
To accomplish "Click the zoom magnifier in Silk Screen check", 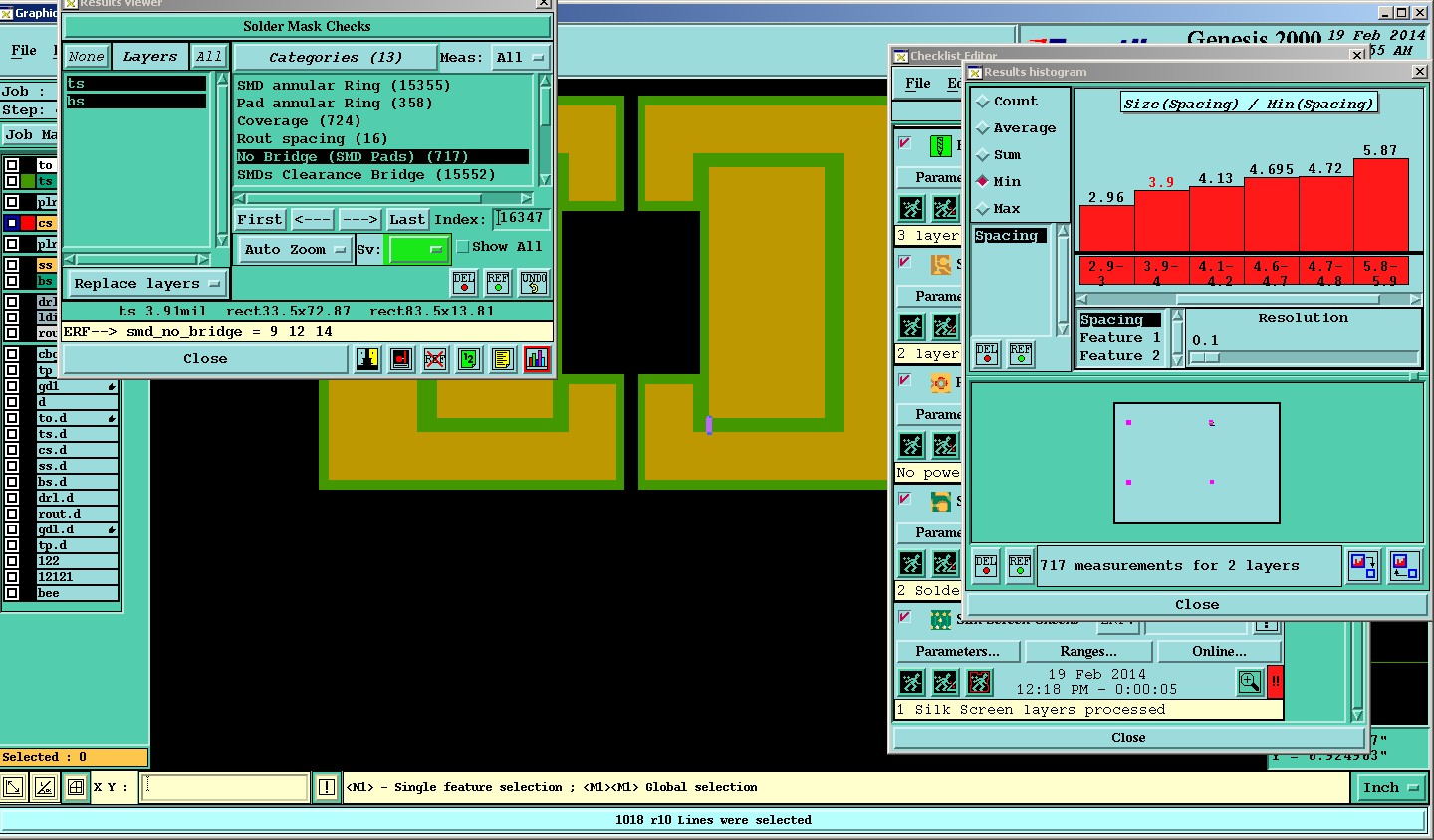I will (1250, 682).
